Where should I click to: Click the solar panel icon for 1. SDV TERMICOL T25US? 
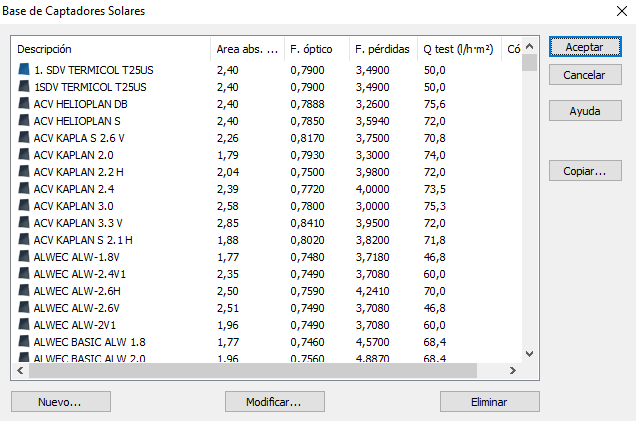(x=24, y=70)
